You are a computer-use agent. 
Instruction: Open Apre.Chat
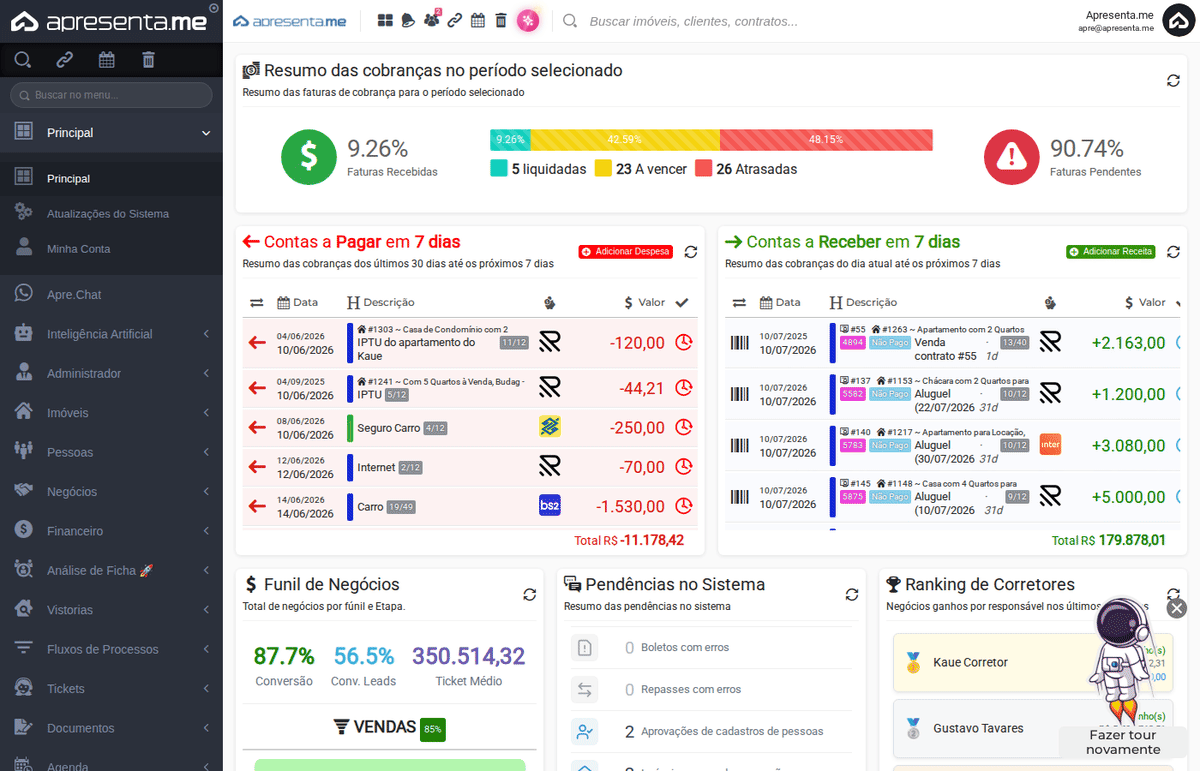pyautogui.click(x=111, y=295)
